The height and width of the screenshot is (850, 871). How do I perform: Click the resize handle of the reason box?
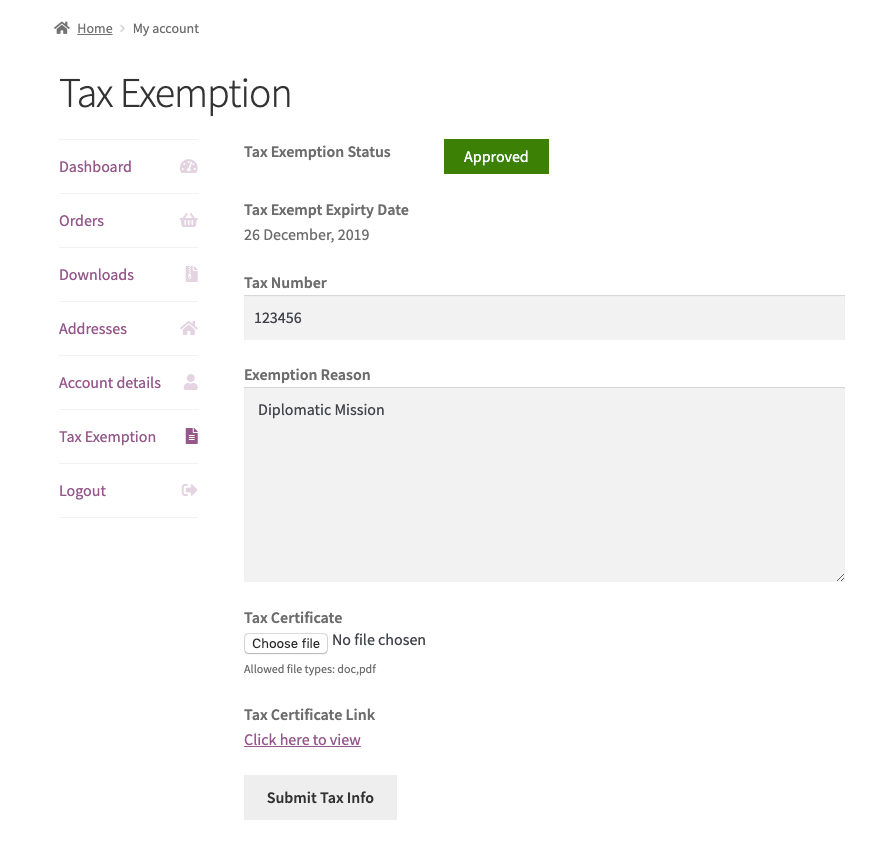pos(841,577)
